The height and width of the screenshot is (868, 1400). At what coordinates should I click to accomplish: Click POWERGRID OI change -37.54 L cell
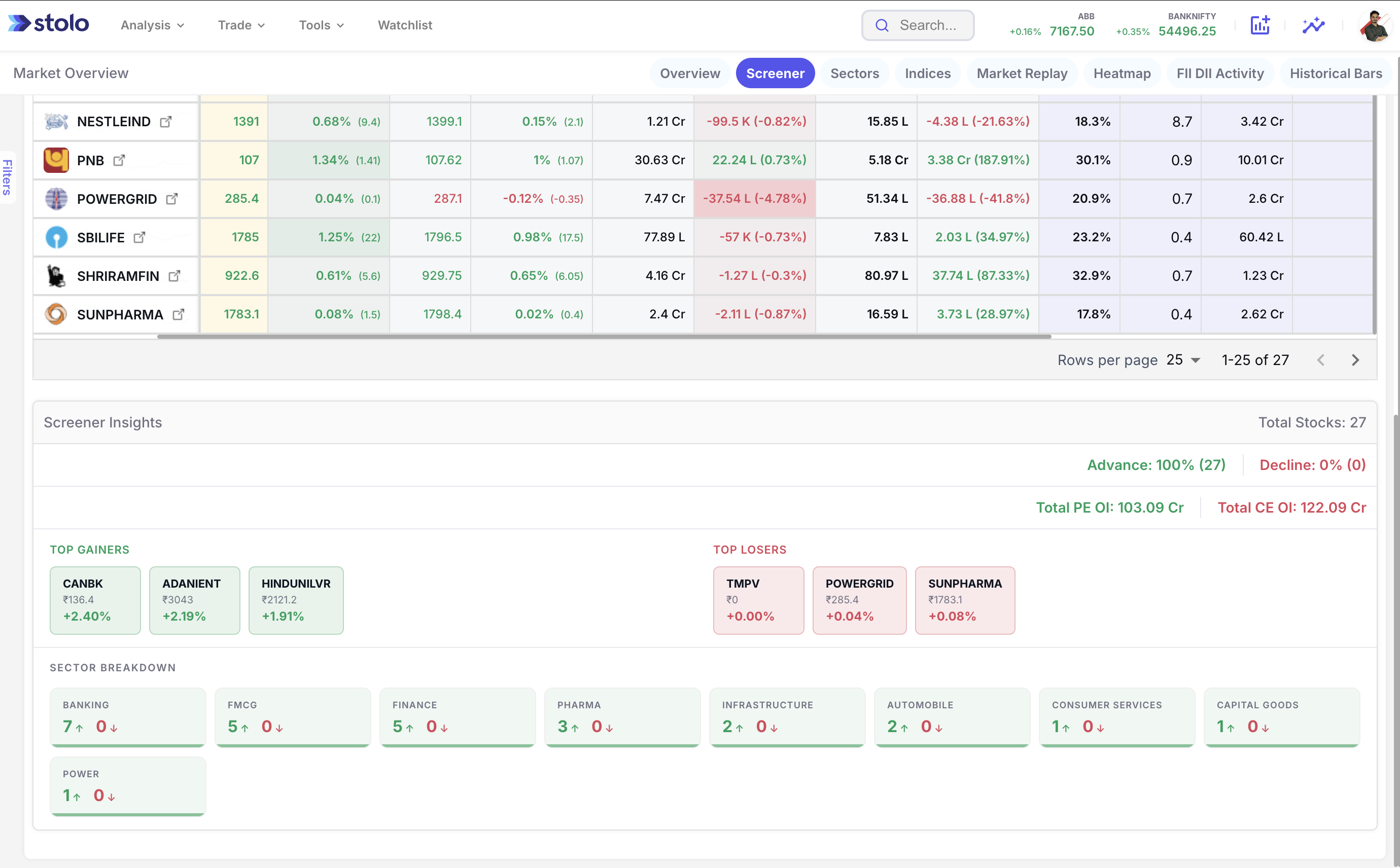tap(755, 199)
